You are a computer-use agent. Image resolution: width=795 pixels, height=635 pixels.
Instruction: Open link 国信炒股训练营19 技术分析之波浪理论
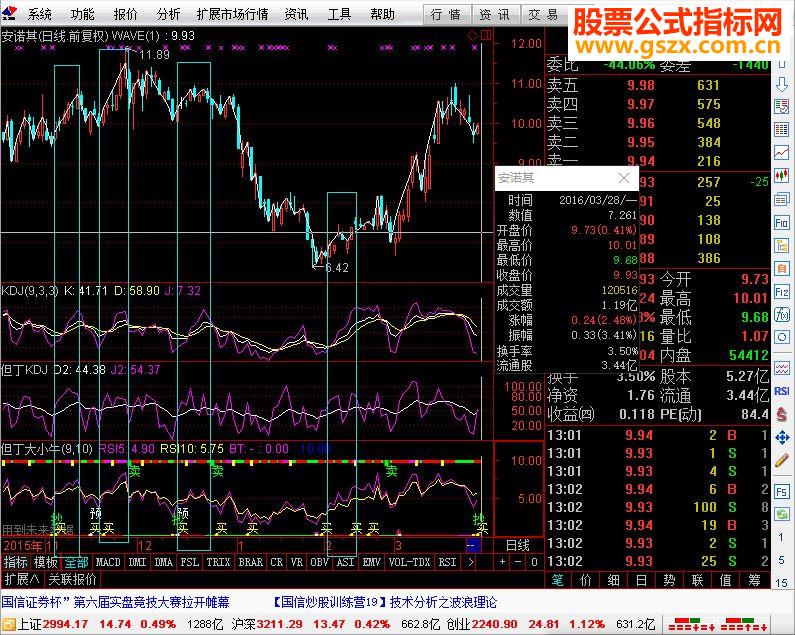(385, 603)
